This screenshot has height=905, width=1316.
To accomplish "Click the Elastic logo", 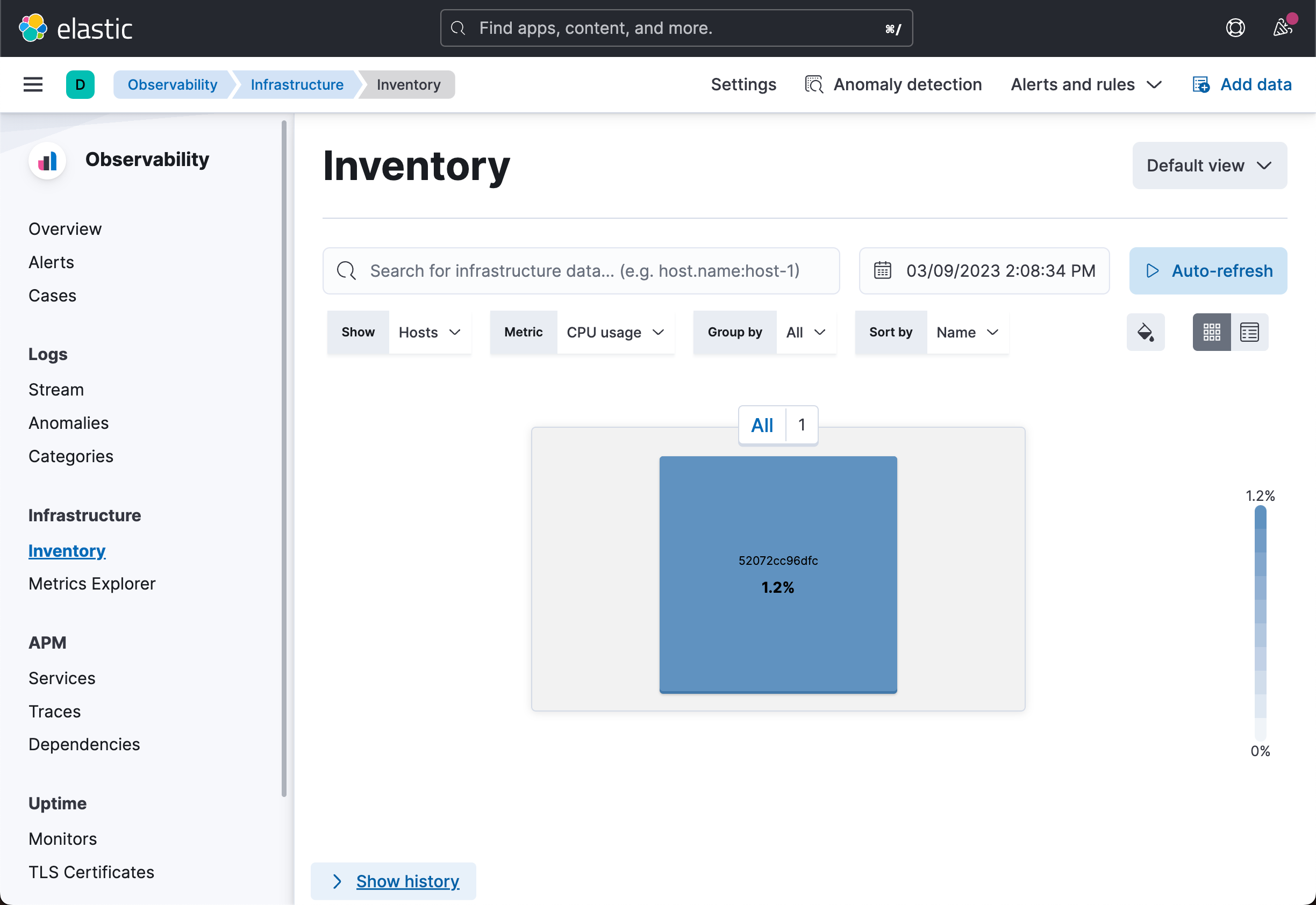I will click(75, 28).
